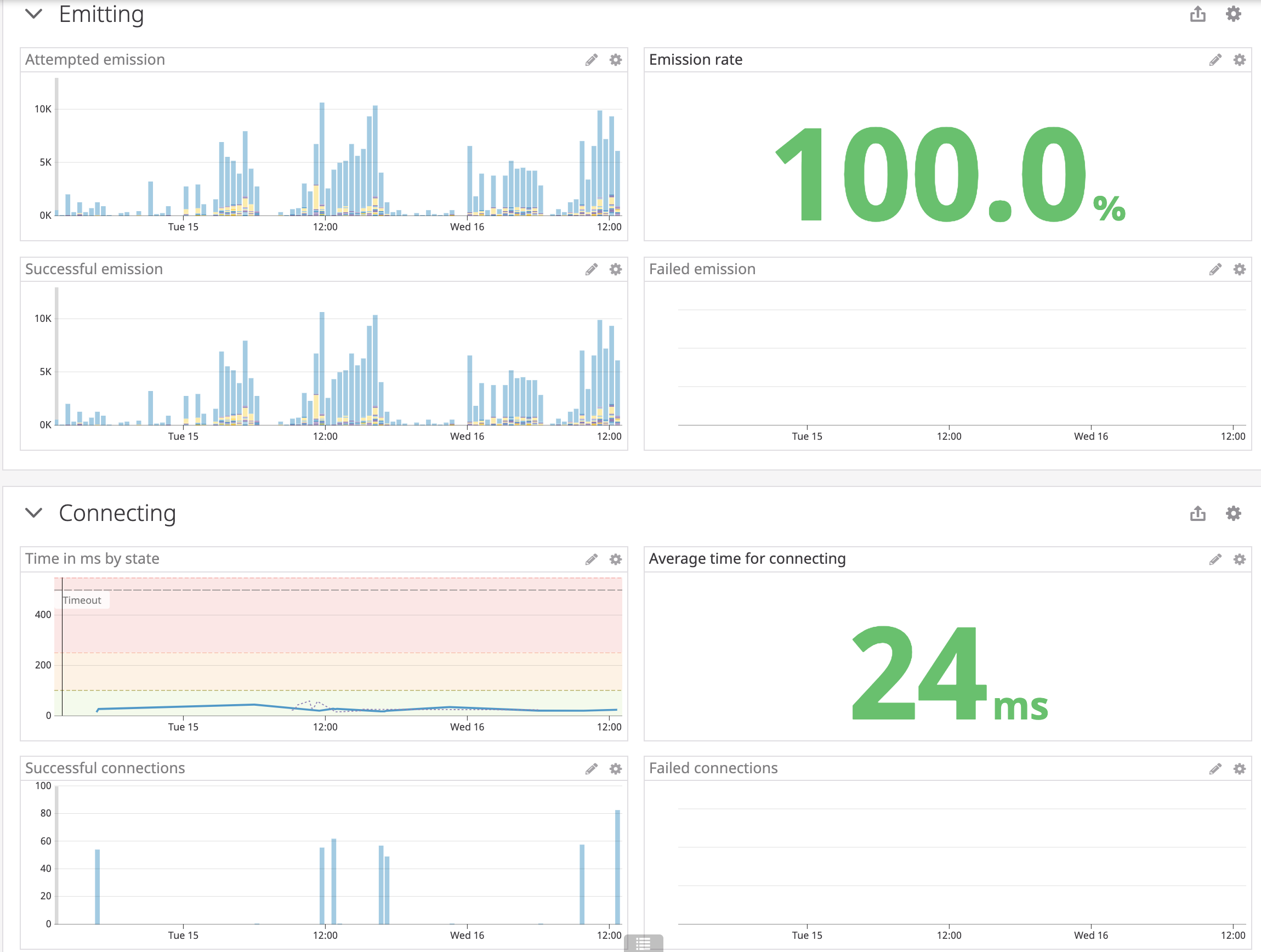Viewport: 1261px width, 952px height.
Task: Click the Timeout marker label
Action: point(82,600)
